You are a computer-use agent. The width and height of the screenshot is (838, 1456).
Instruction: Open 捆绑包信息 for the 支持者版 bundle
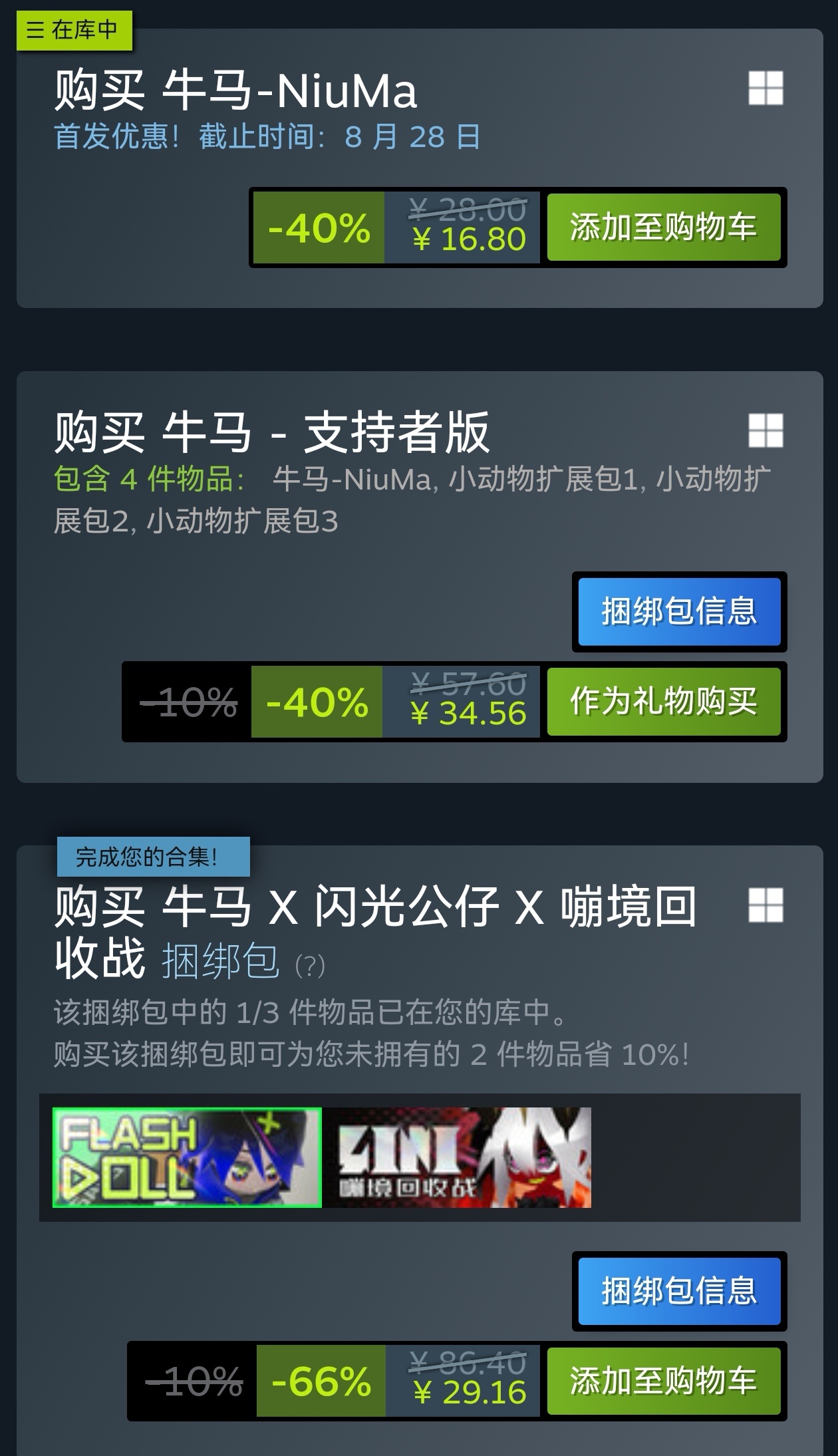coord(679,611)
